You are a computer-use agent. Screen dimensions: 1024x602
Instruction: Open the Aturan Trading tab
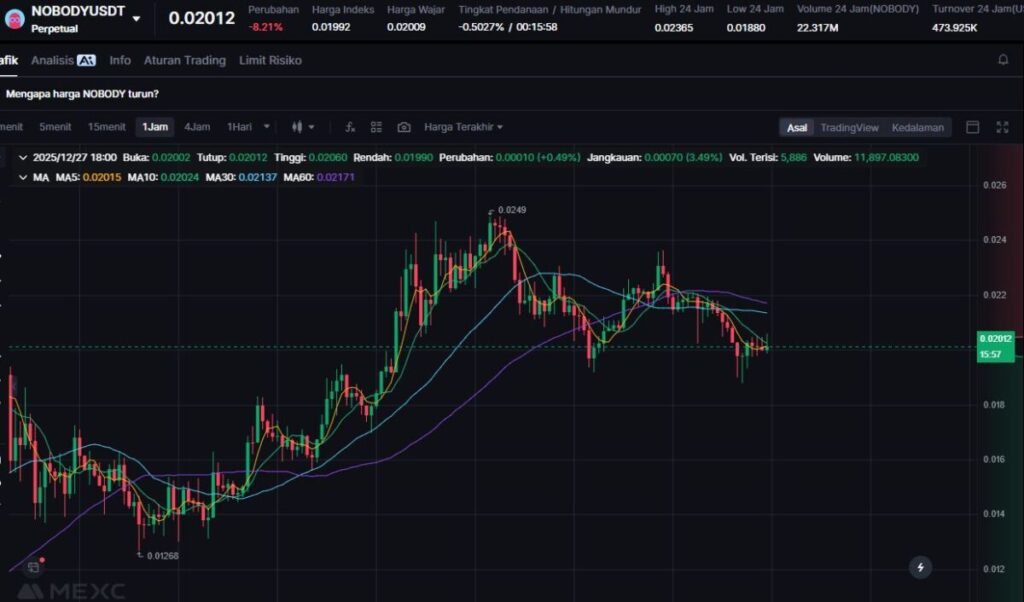pyautogui.click(x=184, y=60)
